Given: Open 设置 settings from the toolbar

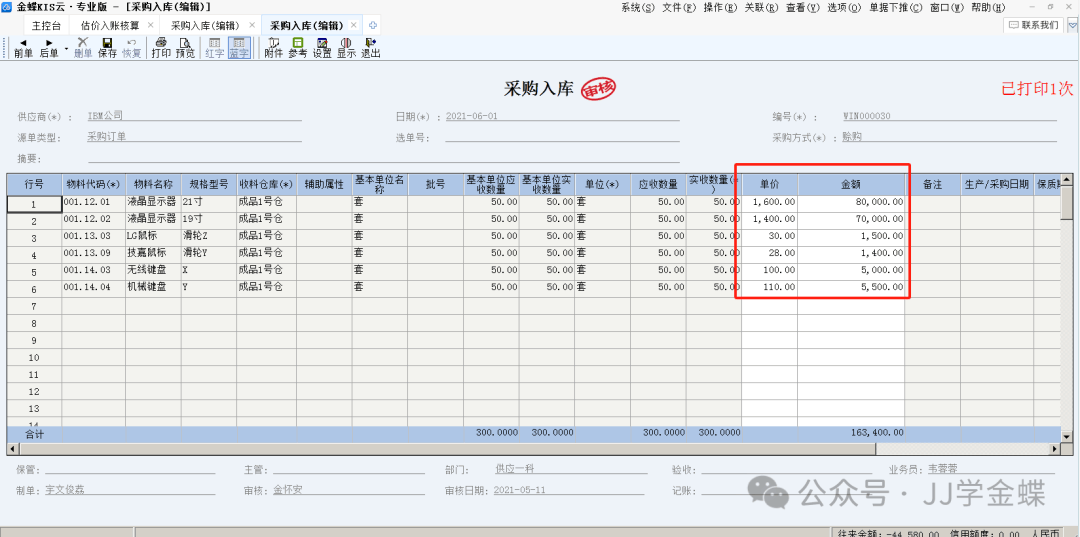Looking at the screenshot, I should (x=322, y=48).
